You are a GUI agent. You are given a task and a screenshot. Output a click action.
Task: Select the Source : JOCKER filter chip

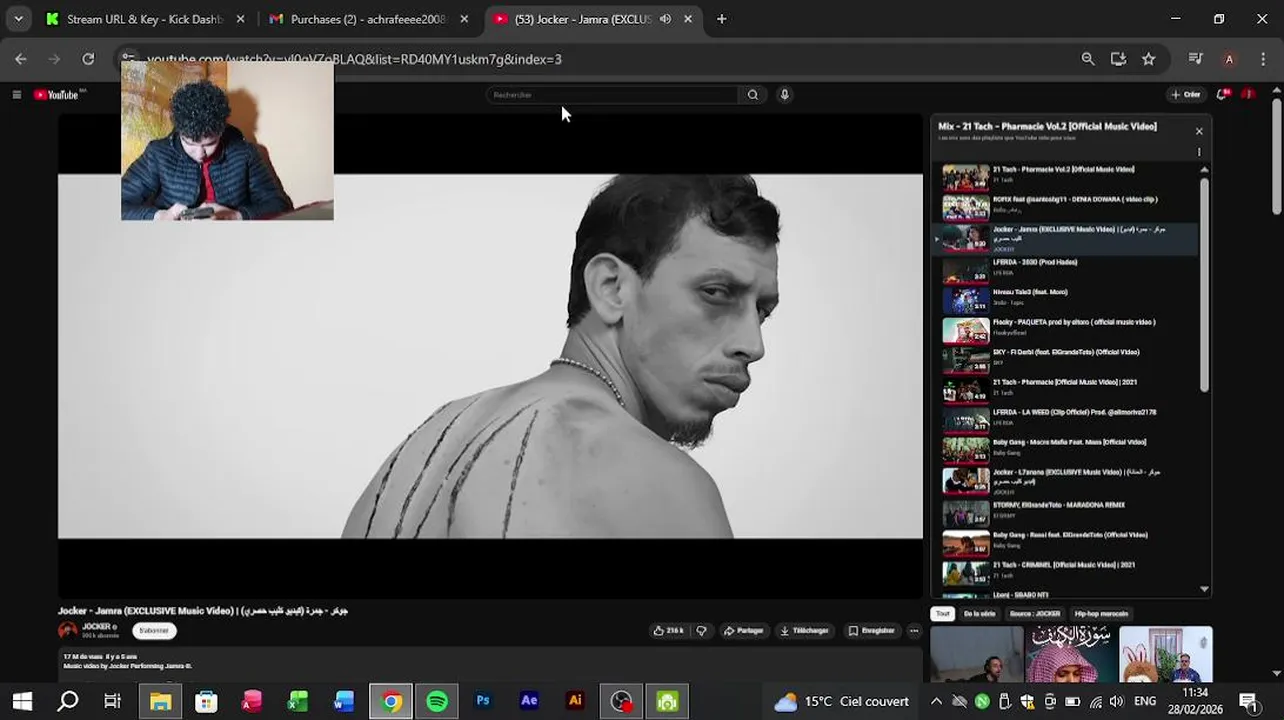click(x=1035, y=613)
